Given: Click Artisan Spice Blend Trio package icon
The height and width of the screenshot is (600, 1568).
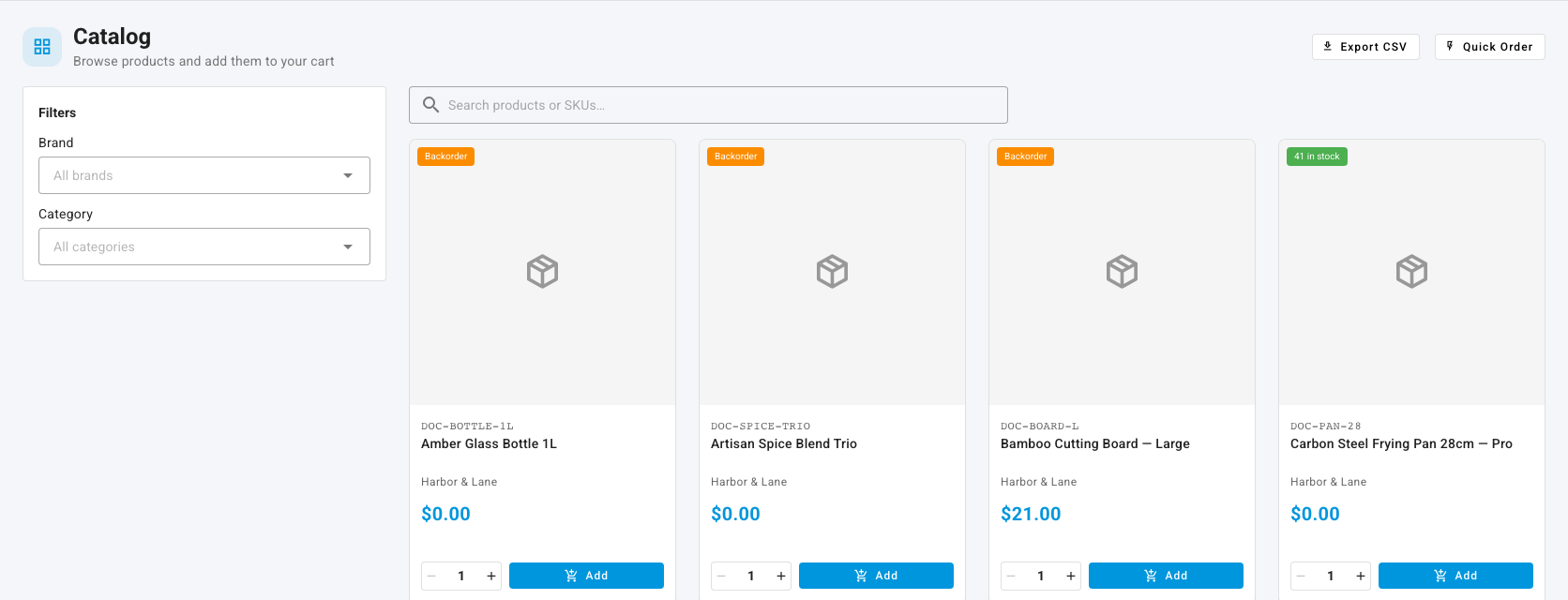Looking at the screenshot, I should (x=832, y=272).
